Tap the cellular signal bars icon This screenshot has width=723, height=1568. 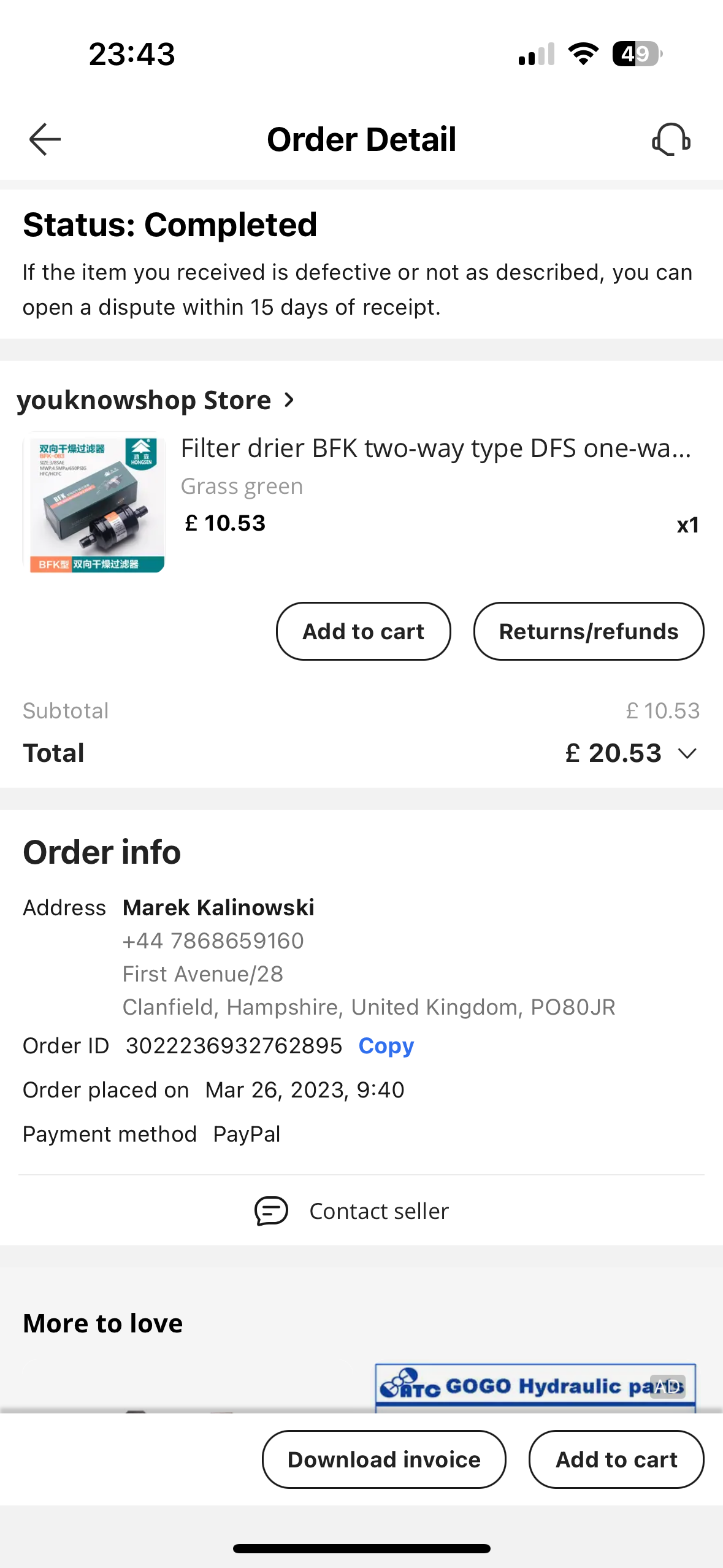(x=536, y=54)
